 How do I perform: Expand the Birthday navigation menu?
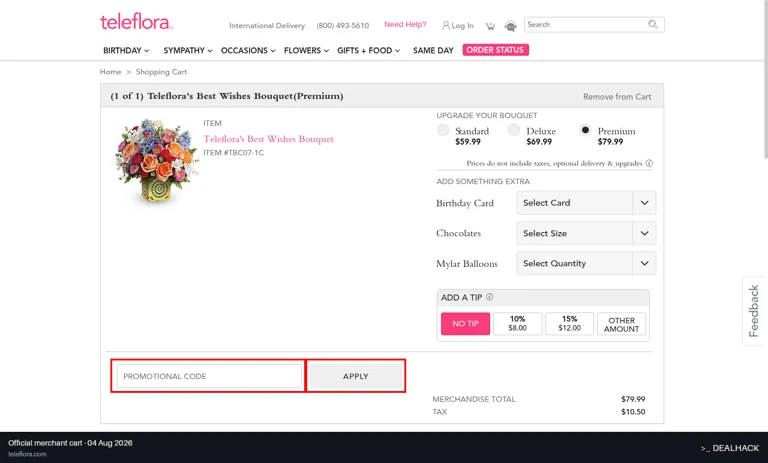point(126,50)
